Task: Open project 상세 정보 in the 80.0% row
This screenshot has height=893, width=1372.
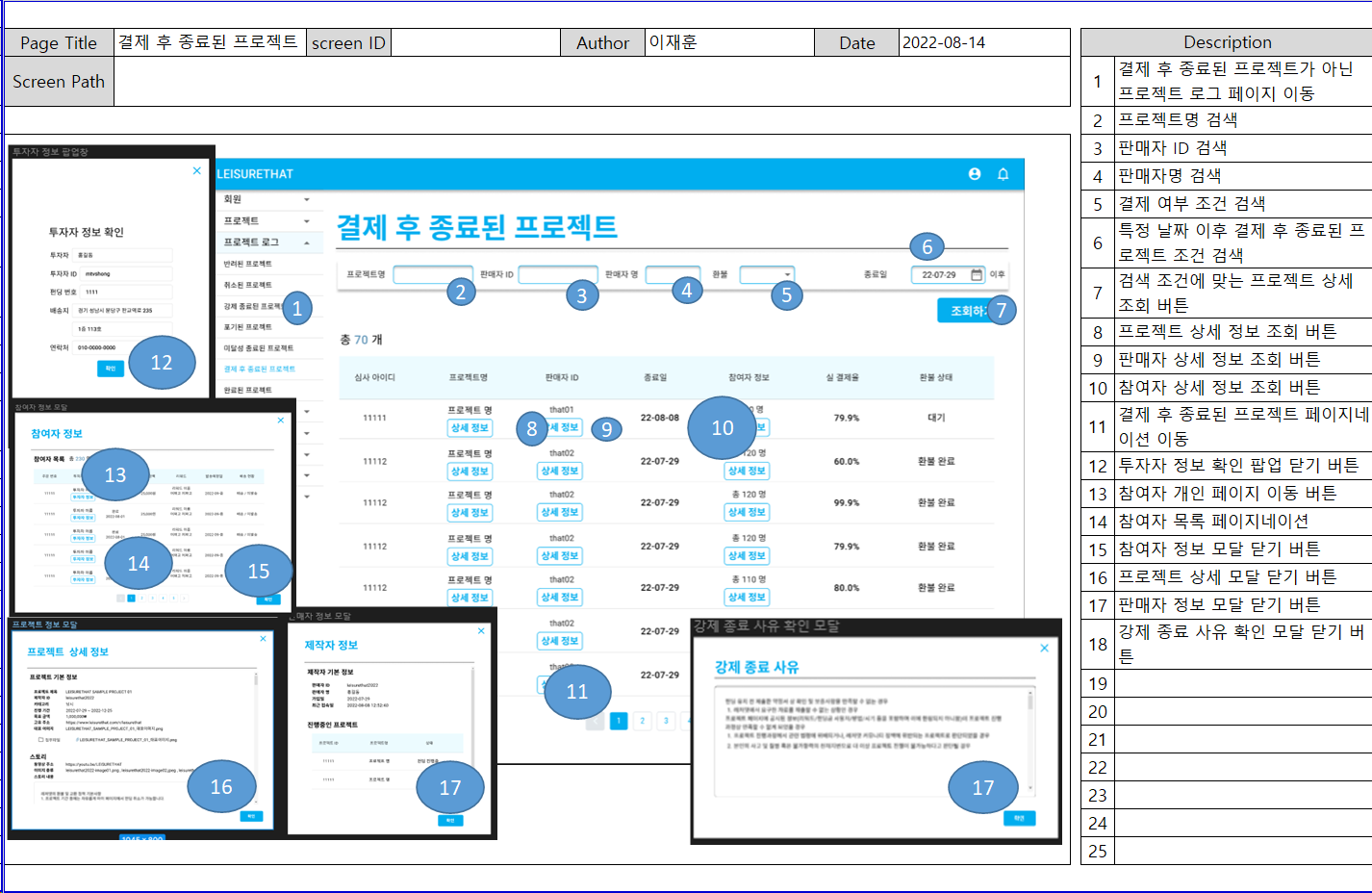Action: 470,597
